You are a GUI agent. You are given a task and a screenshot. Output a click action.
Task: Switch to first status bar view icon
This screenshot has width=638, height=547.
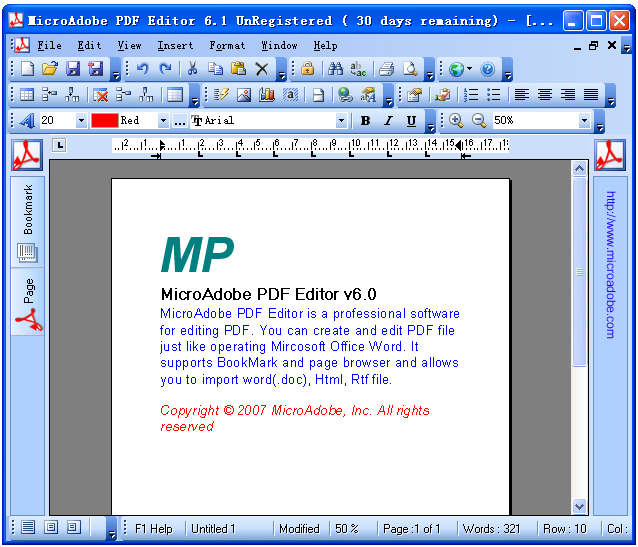click(28, 527)
